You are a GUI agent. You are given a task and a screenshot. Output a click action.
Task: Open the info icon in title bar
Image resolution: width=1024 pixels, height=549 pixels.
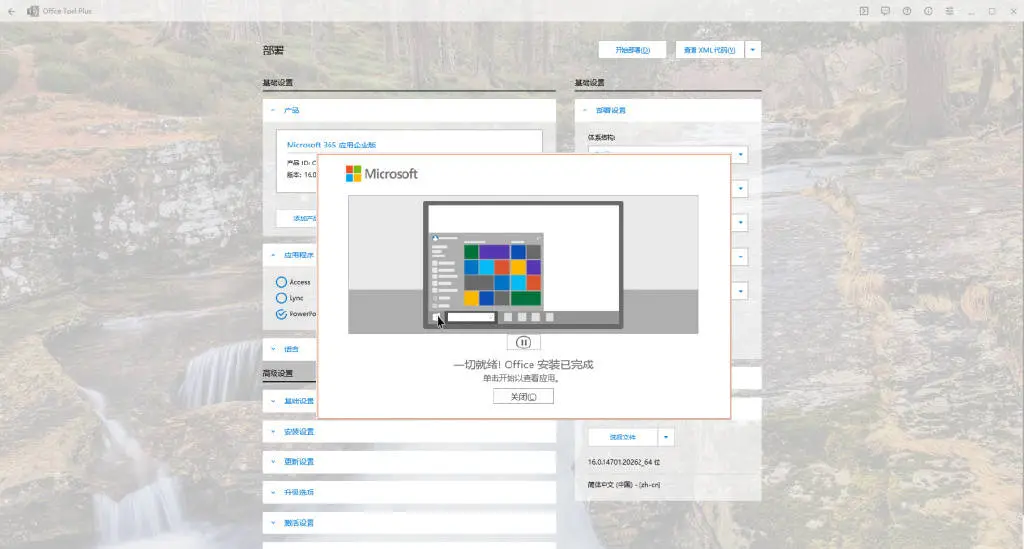point(928,11)
